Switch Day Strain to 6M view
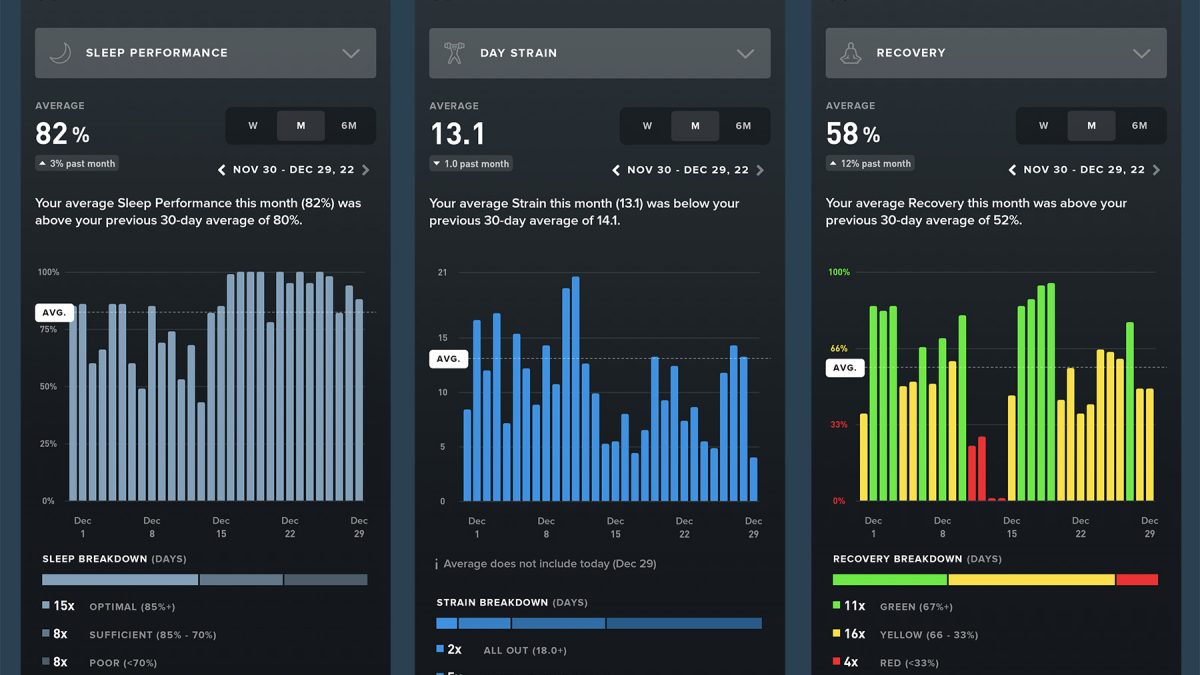Screen dimensions: 1200x675 (x=743, y=126)
